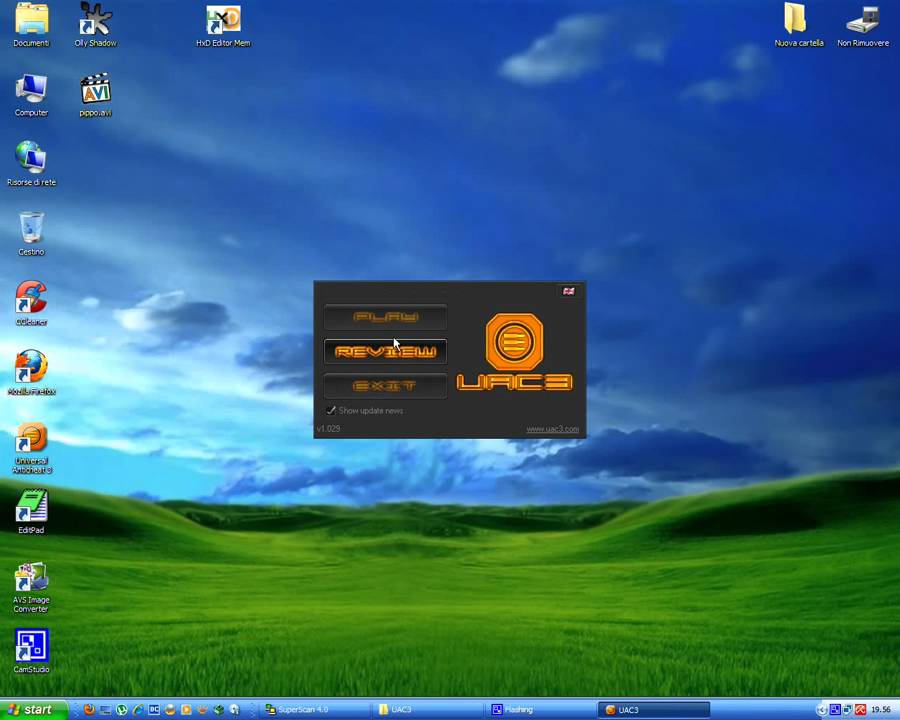Select the CCleaner desktop shortcut
The image size is (900, 720).
point(32,303)
